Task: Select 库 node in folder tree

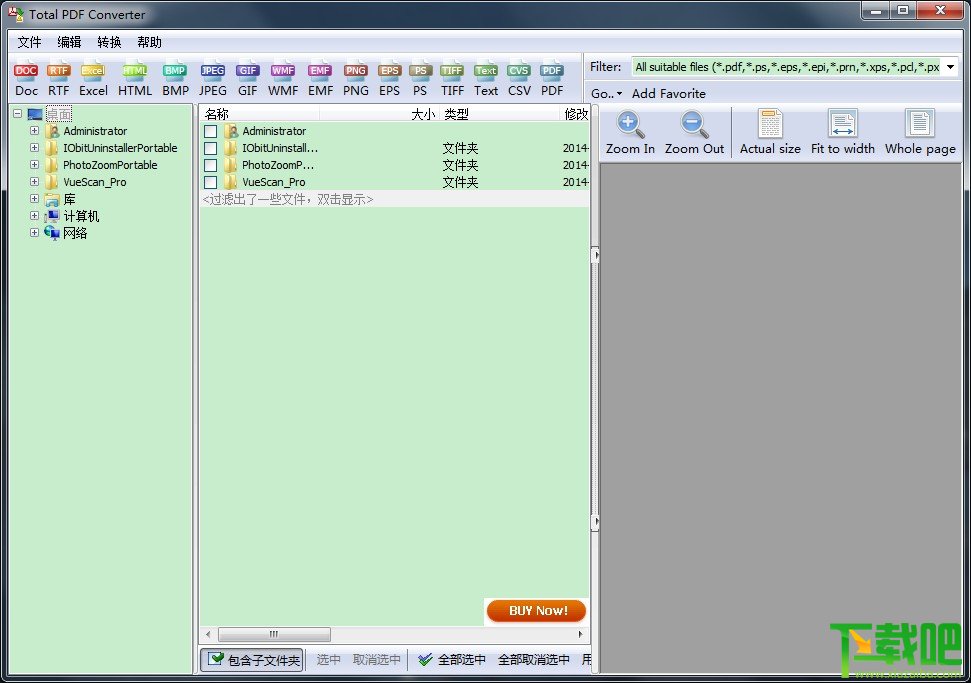Action: click(69, 199)
